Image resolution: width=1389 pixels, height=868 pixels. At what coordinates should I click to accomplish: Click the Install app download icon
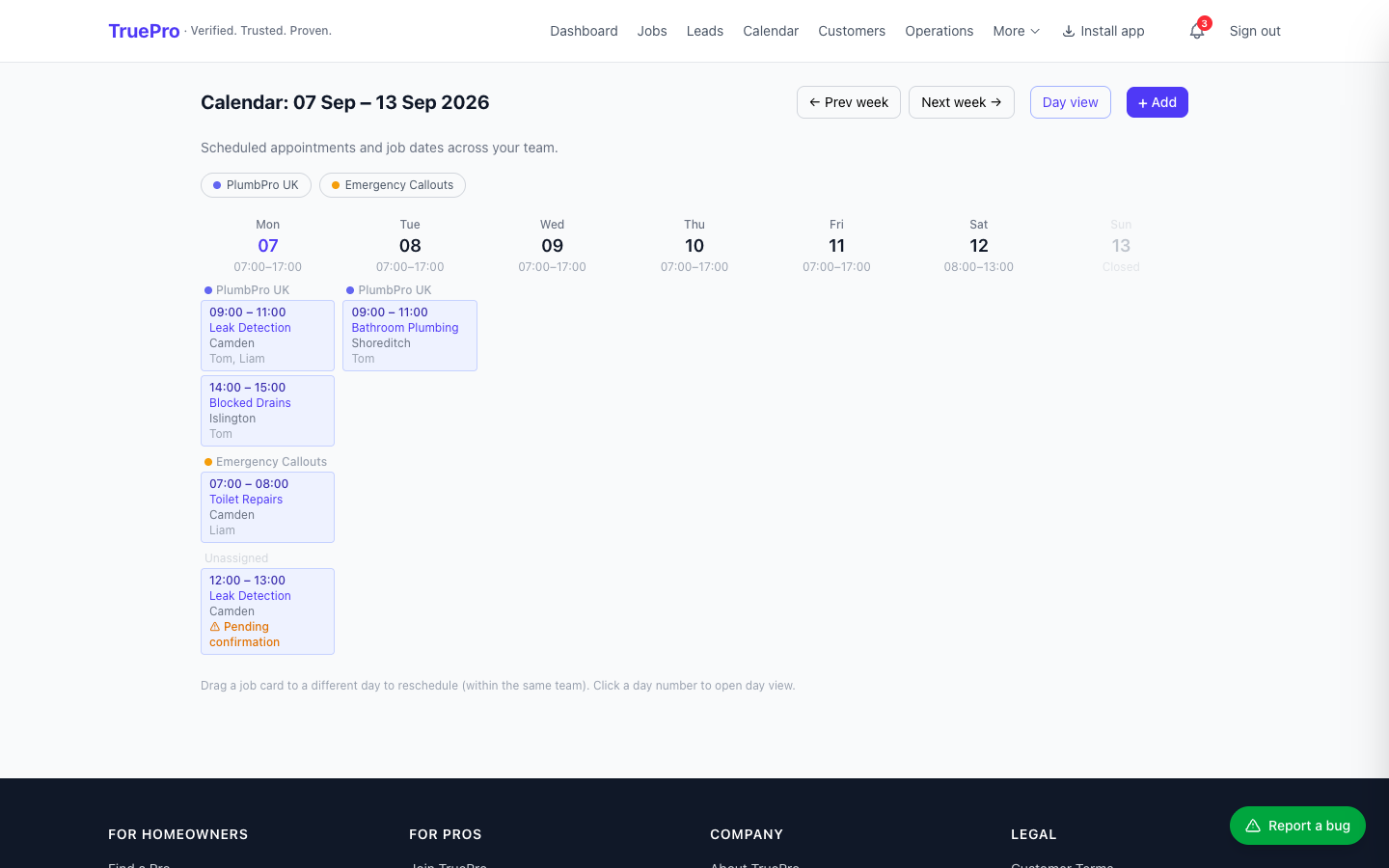click(x=1069, y=31)
